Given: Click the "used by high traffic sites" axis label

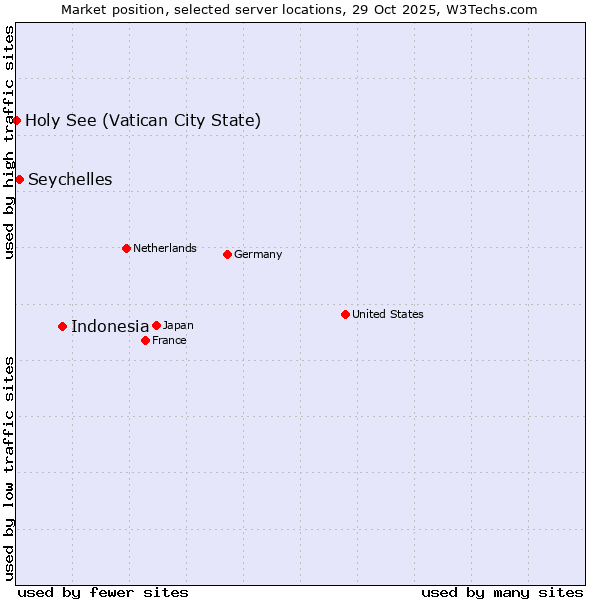Looking at the screenshot, I should [x=9, y=142].
